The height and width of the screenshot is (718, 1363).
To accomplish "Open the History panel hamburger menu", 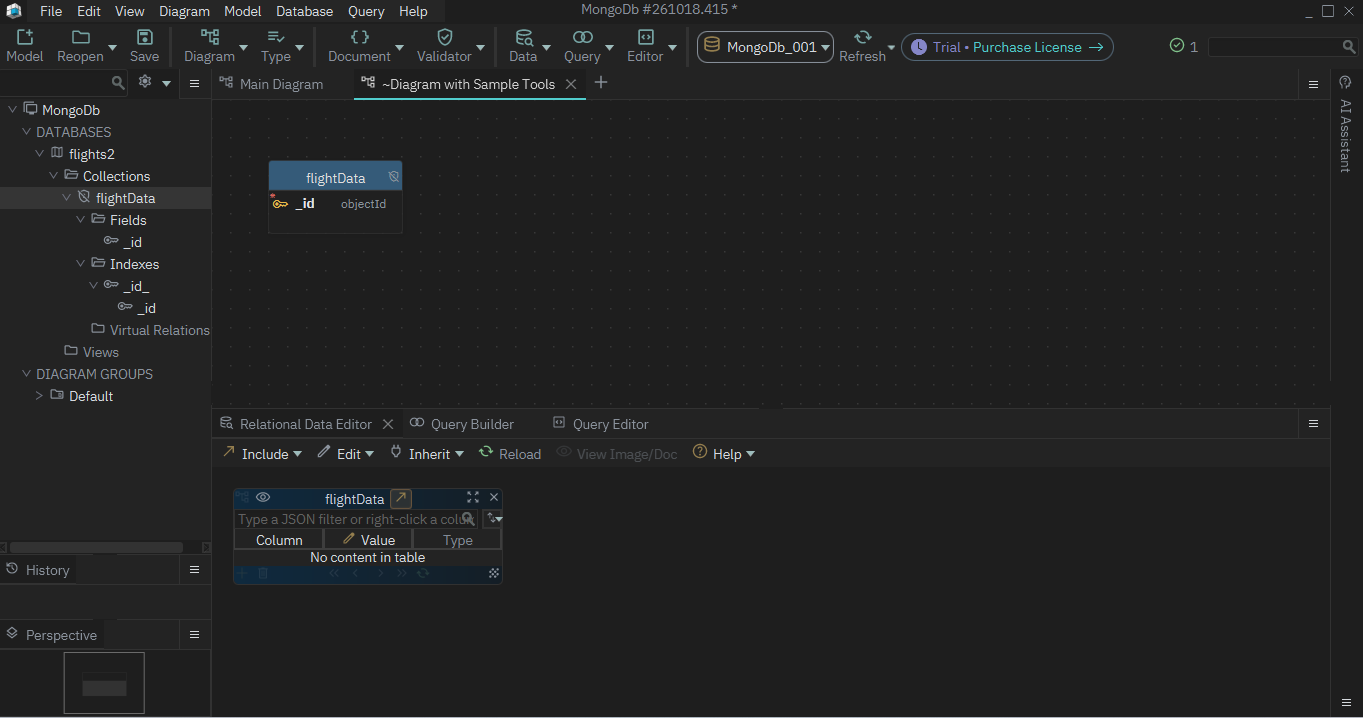I will point(195,569).
